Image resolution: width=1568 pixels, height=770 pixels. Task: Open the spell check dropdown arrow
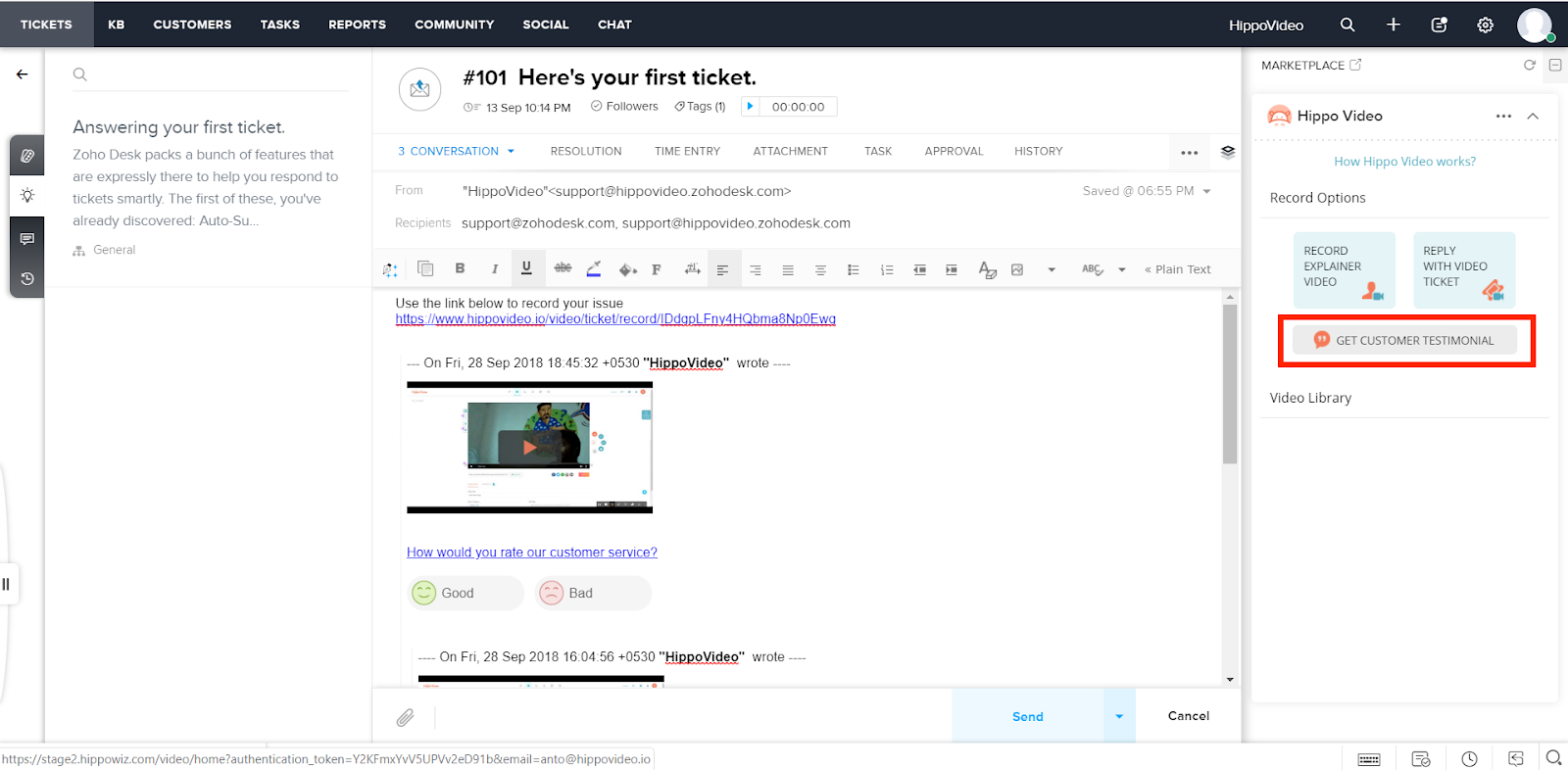(x=1122, y=269)
